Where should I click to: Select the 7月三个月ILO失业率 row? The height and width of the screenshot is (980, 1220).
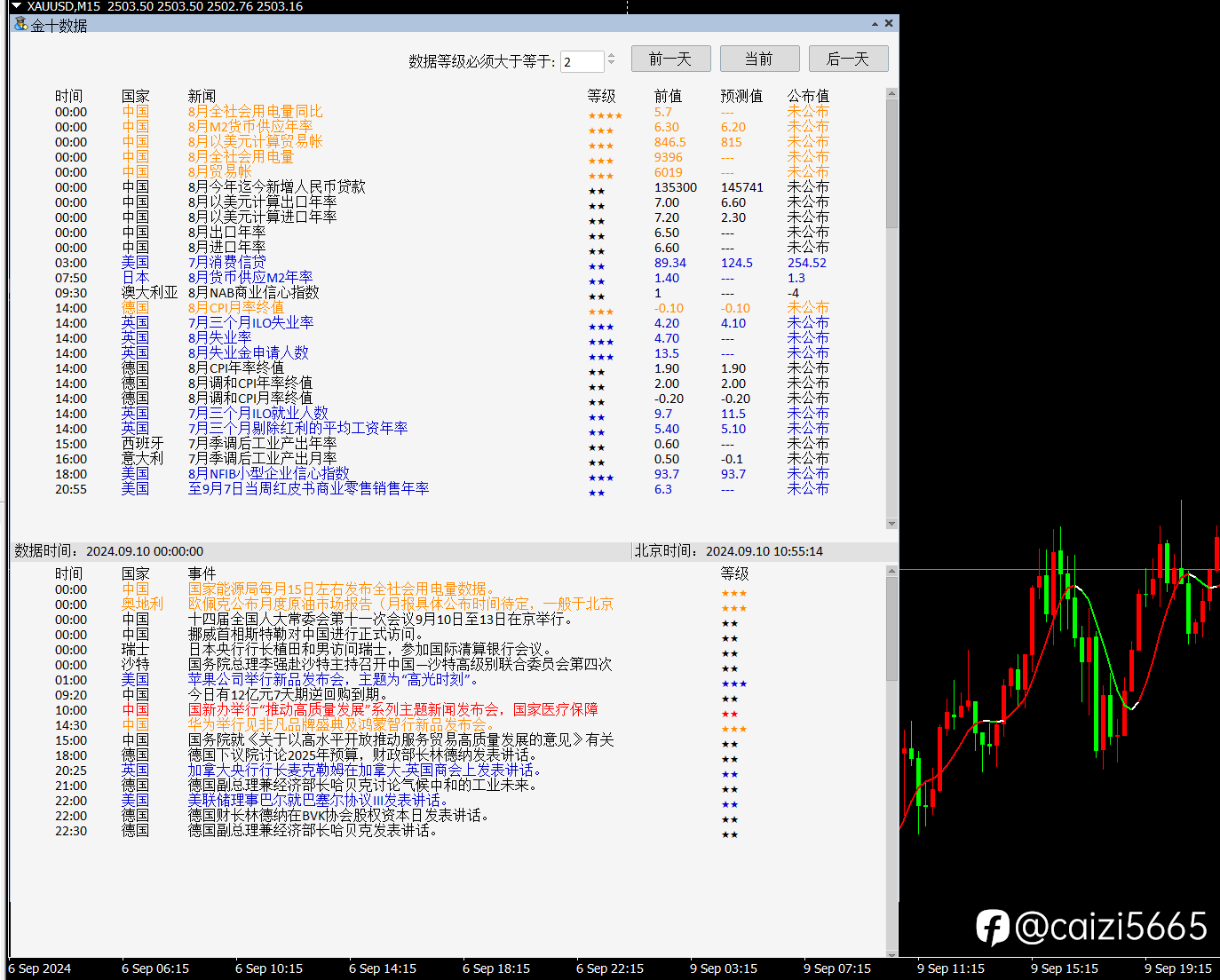point(442,323)
